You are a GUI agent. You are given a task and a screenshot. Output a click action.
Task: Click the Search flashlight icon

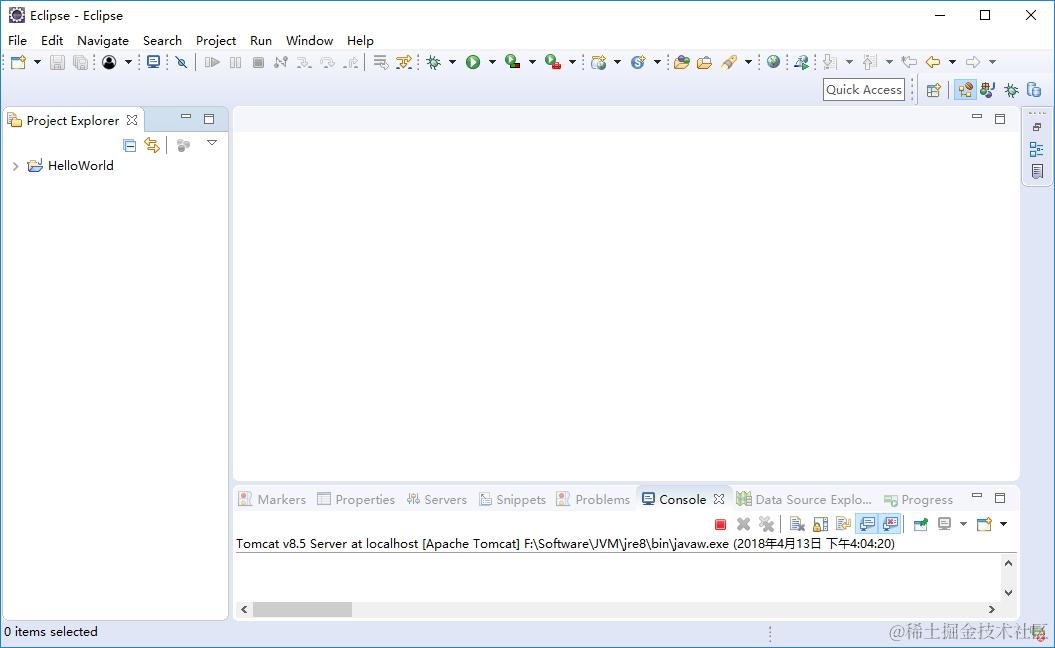(x=729, y=63)
